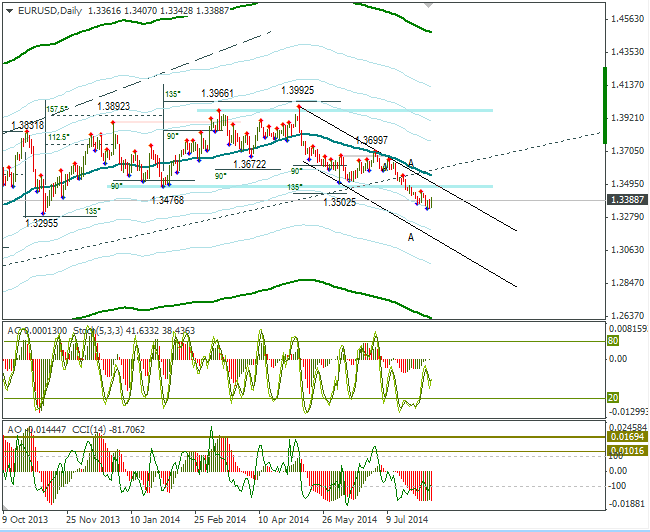Click the -0.01881 scale value
This screenshot has height=532, width=650.
click(627, 504)
